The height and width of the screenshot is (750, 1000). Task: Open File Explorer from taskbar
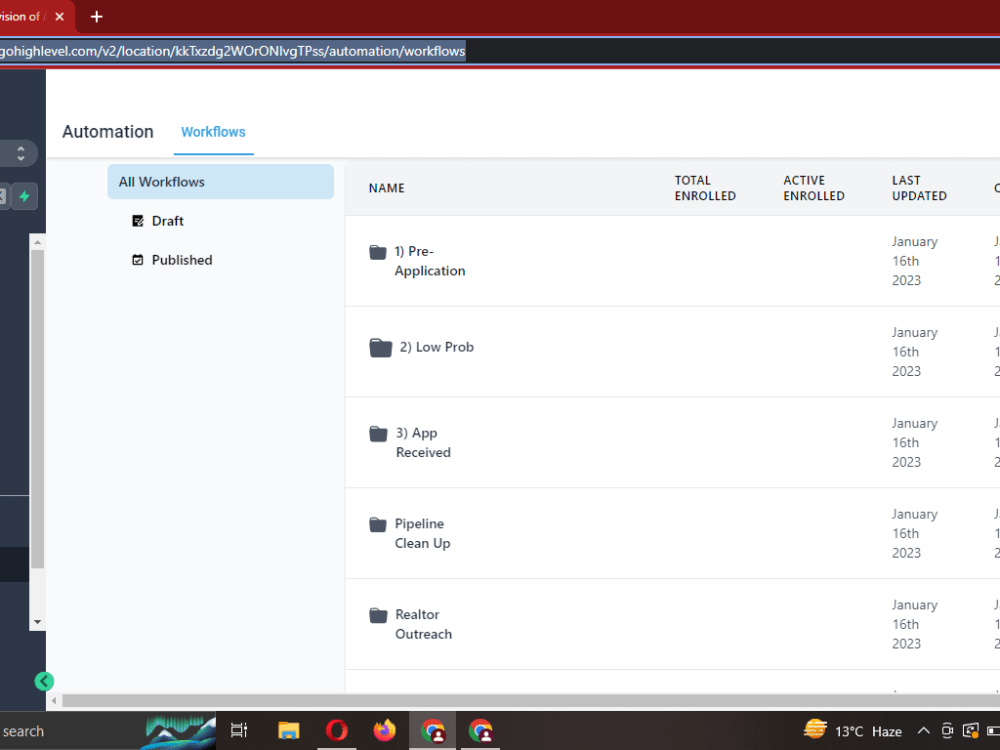(x=289, y=730)
